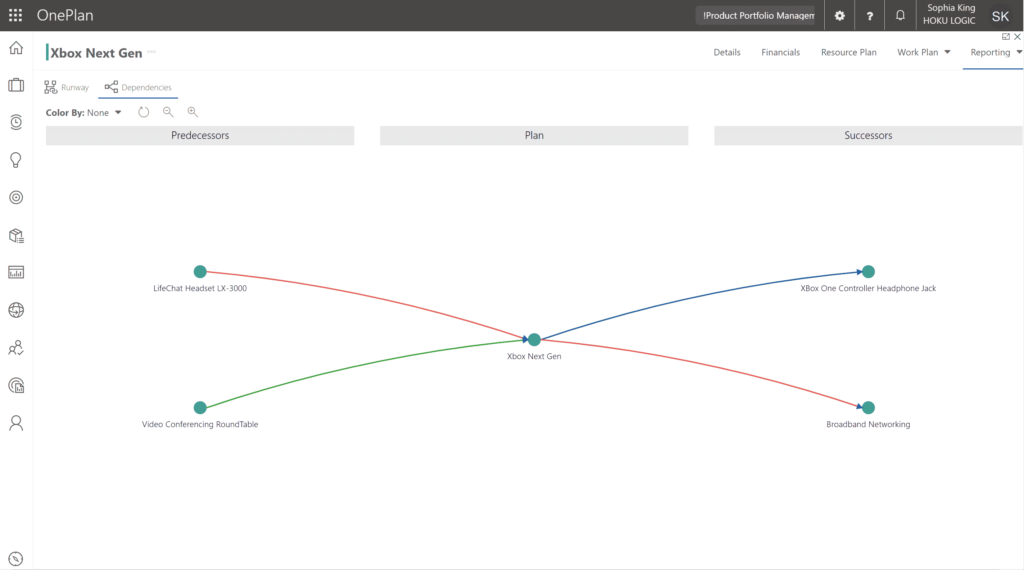The image size is (1024, 570).
Task: Reset the dependency view with refresh icon
Action: coord(144,112)
